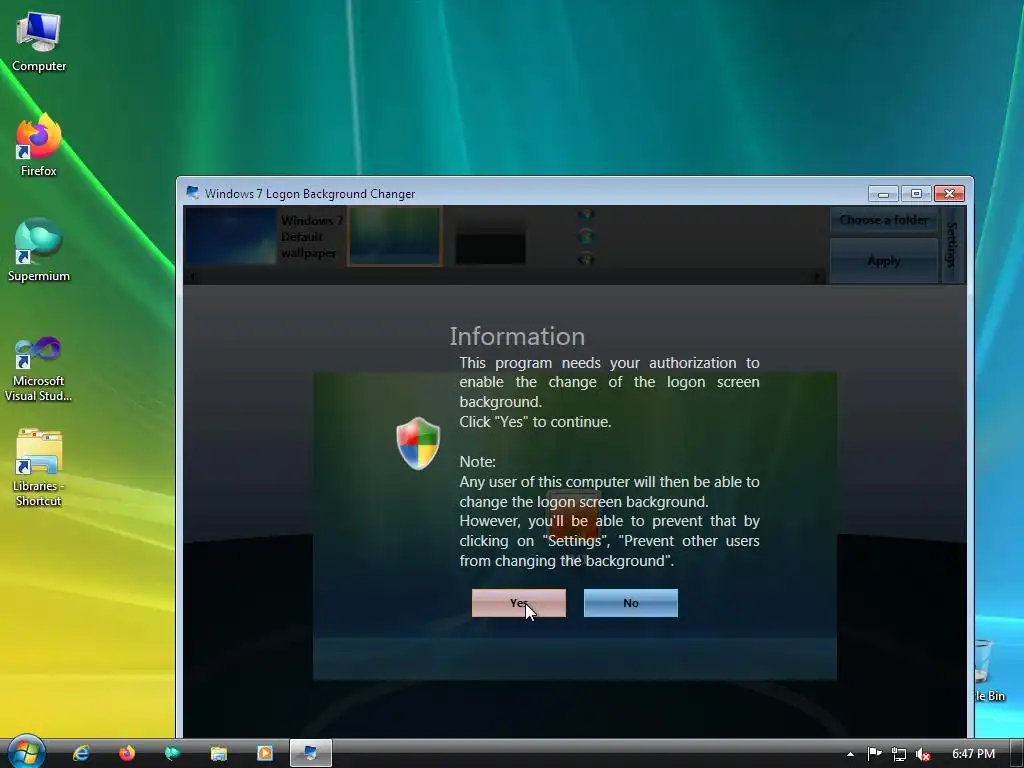Launch Internet Explorer from the taskbar
This screenshot has width=1024, height=768.
coord(81,754)
